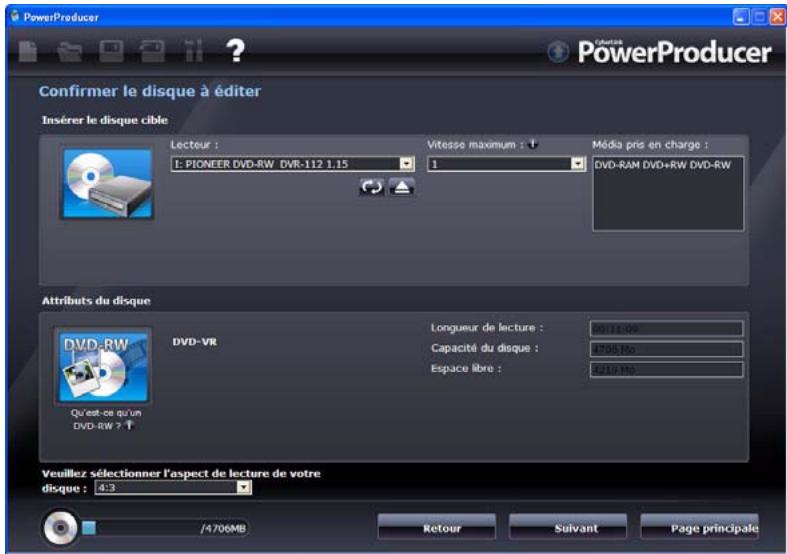Click the Save As toolbar icon
Screen dimensions: 787x554
pyautogui.click(x=153, y=51)
